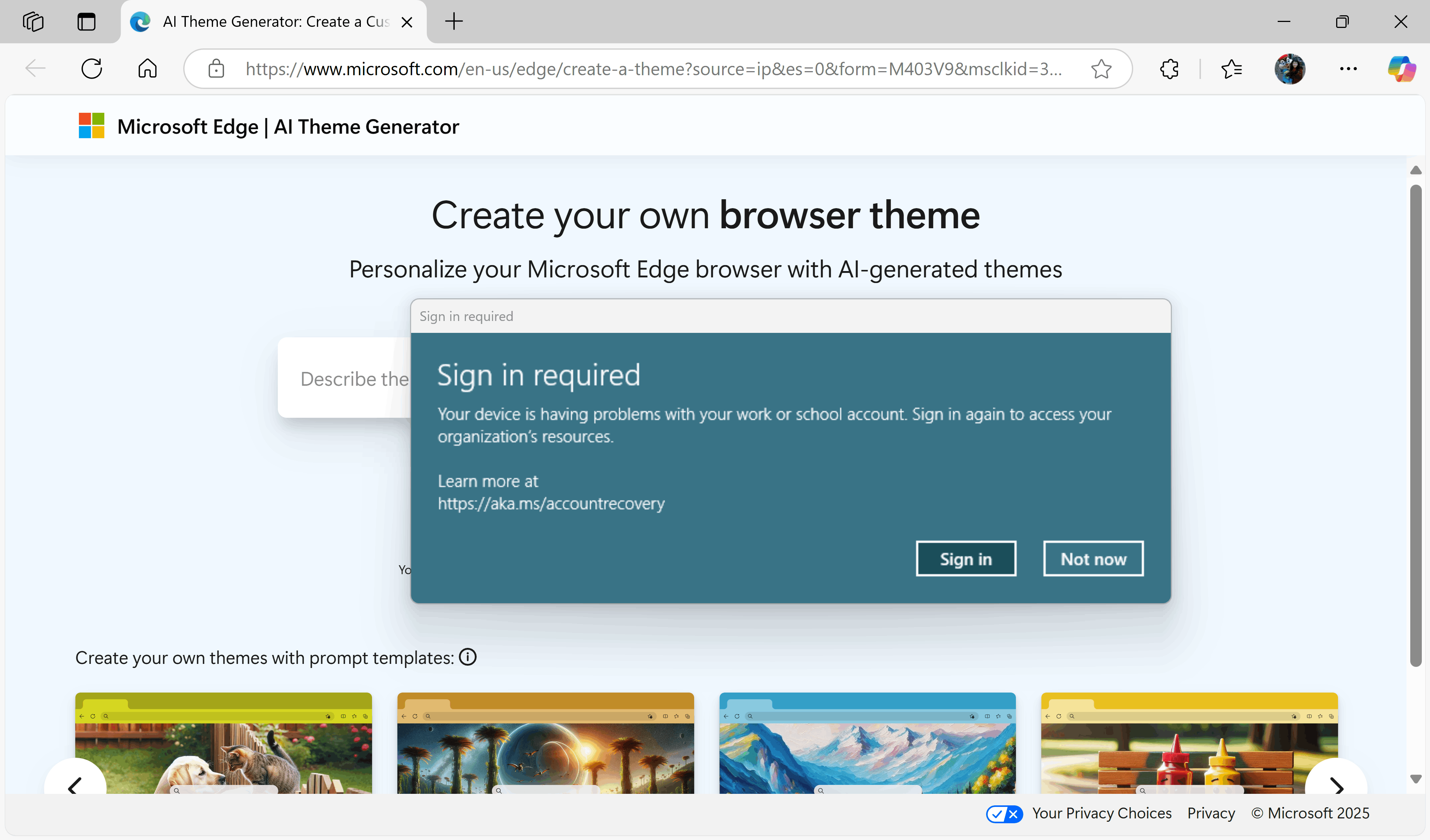Open the Favorites list icon
1430x840 pixels.
point(1232,69)
